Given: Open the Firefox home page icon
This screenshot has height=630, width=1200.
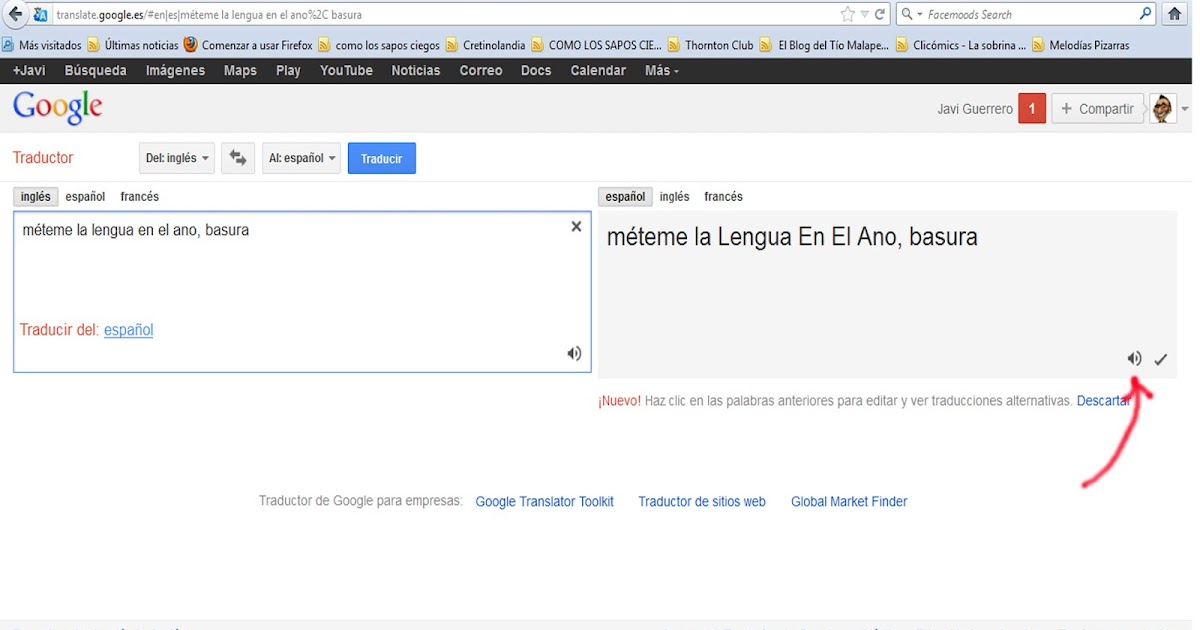Looking at the screenshot, I should point(1175,14).
